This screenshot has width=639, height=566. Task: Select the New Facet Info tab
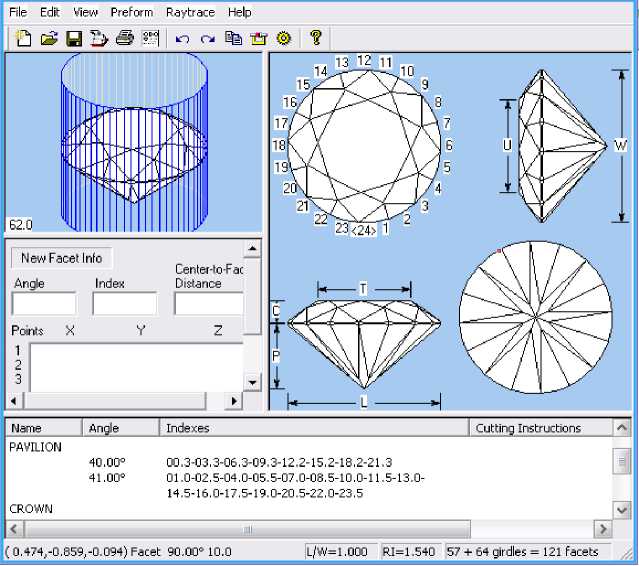click(61, 258)
